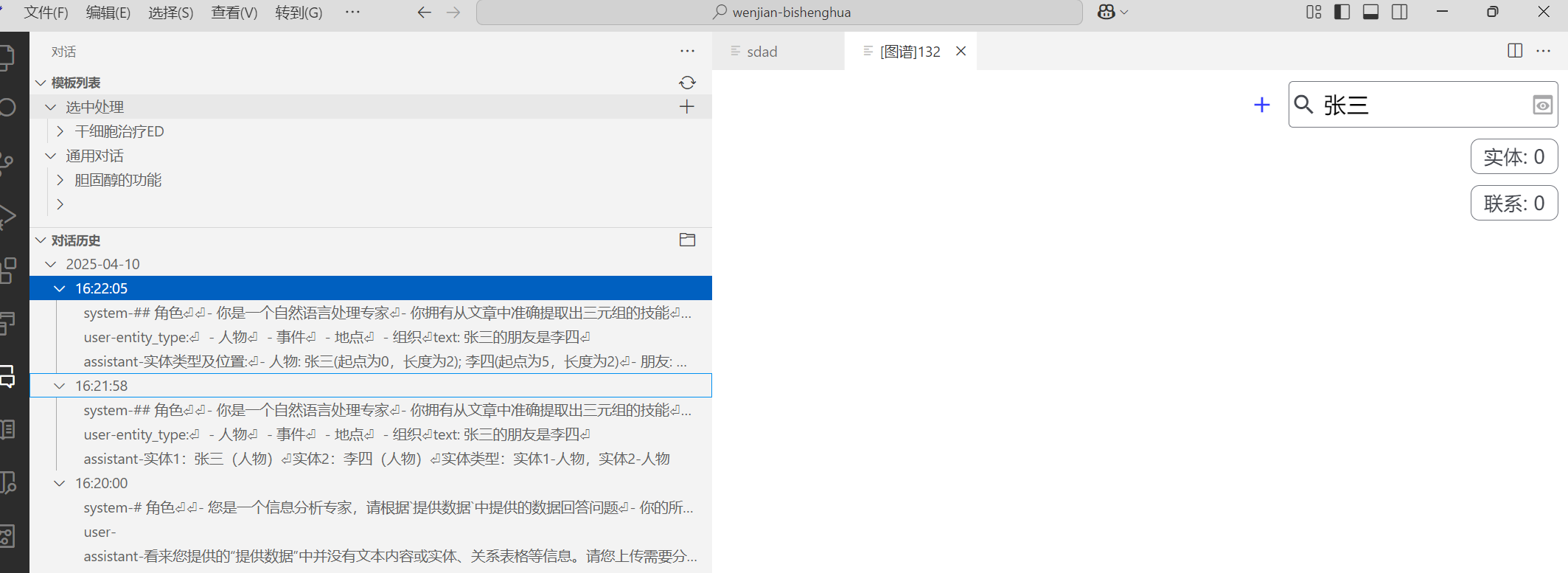Open the 文件(F) menu
The height and width of the screenshot is (573, 1568).
click(x=46, y=13)
